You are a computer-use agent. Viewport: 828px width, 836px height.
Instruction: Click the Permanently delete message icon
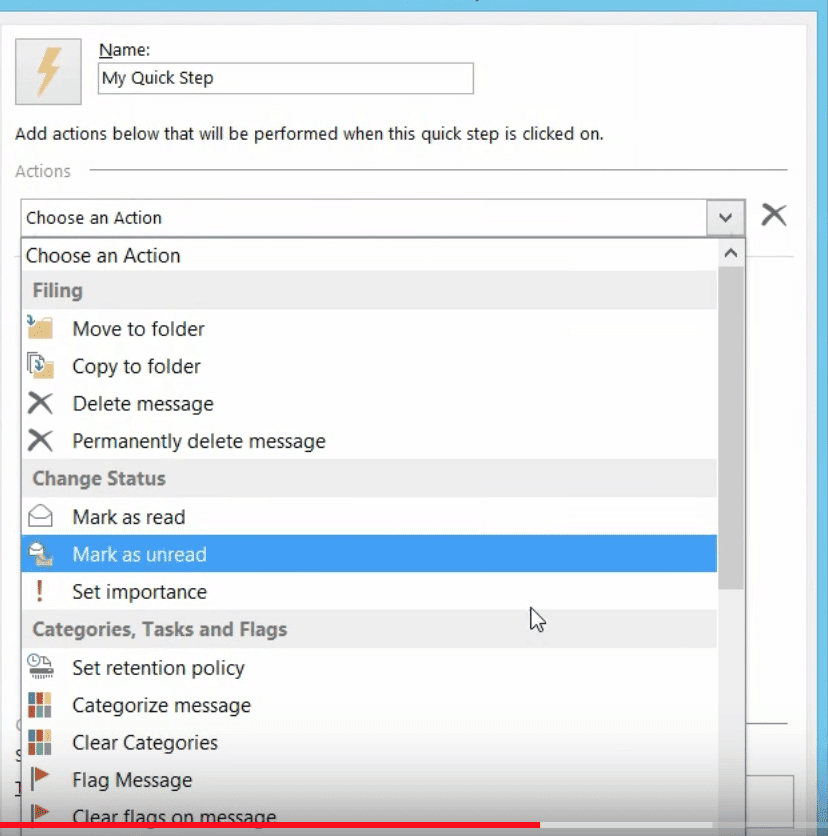coord(40,441)
